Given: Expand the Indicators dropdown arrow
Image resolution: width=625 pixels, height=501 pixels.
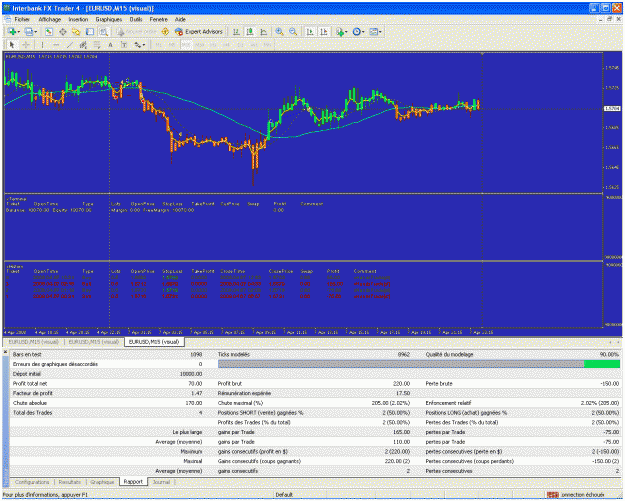Looking at the screenshot, I should (346, 31).
